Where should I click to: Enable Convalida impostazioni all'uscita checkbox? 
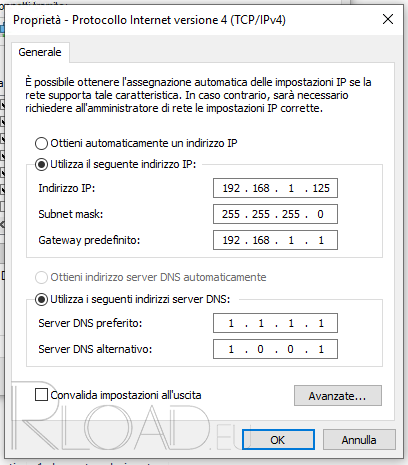(41, 395)
